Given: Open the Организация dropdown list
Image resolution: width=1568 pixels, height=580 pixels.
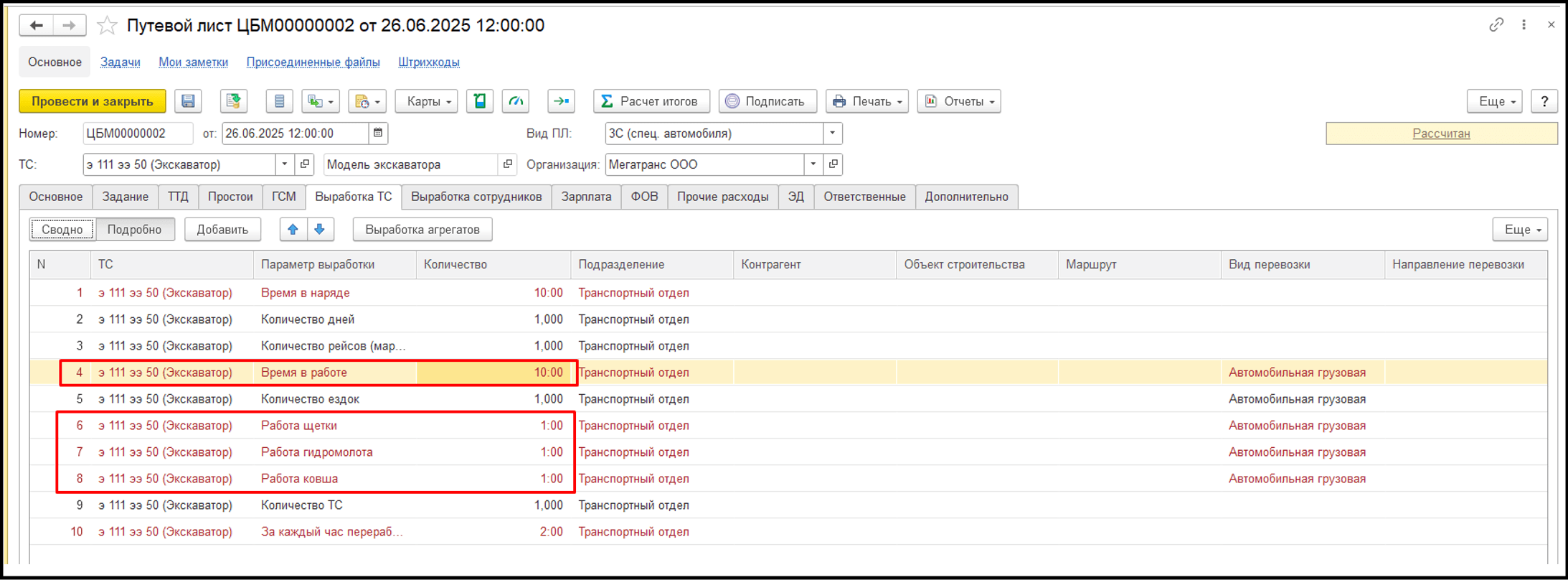Looking at the screenshot, I should click(x=813, y=164).
